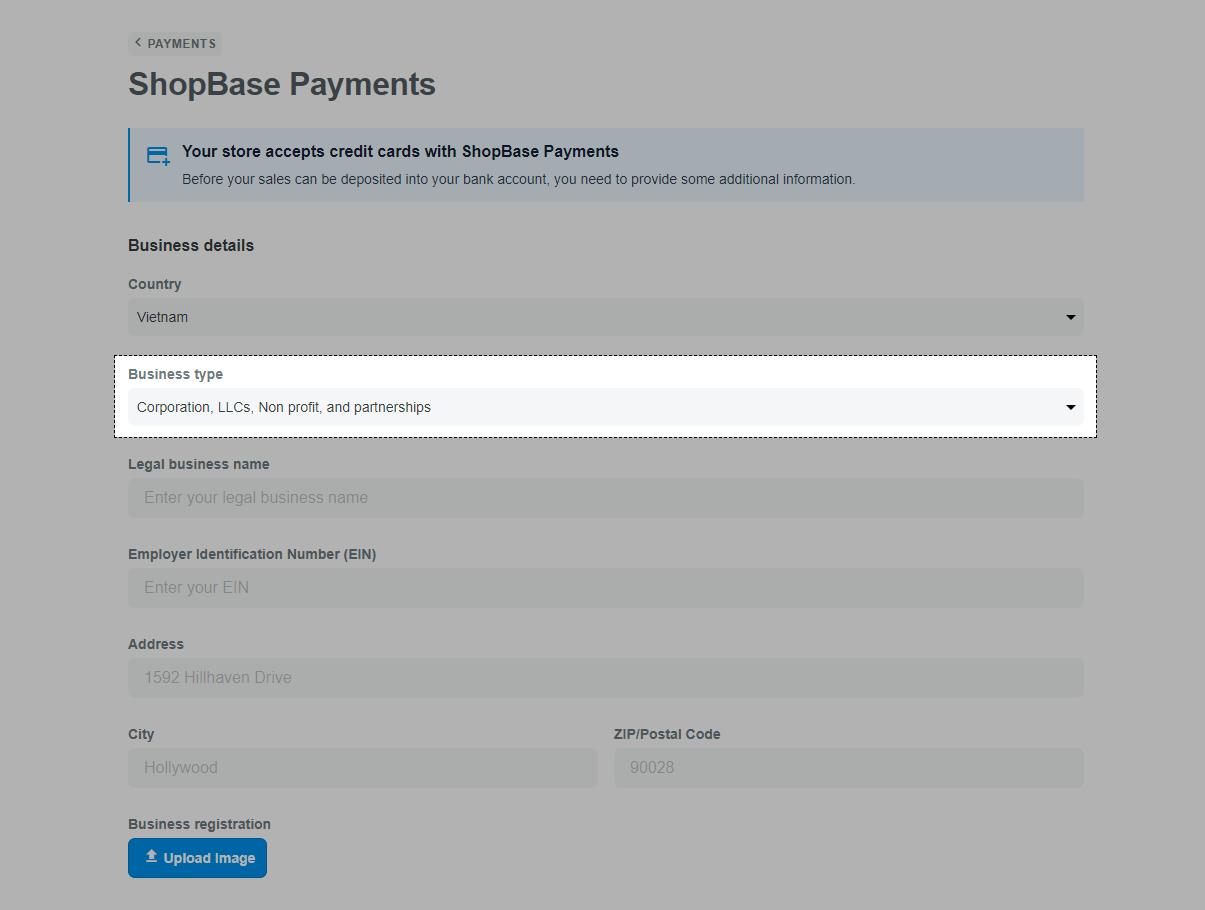Click the banner text about additional information
Viewport: 1205px width, 910px height.
(518, 180)
